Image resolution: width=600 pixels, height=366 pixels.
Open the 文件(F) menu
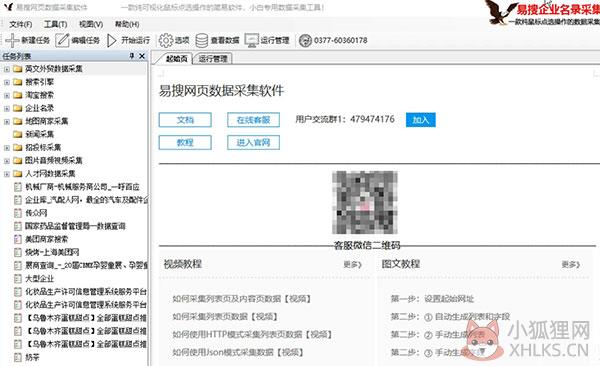coord(21,24)
